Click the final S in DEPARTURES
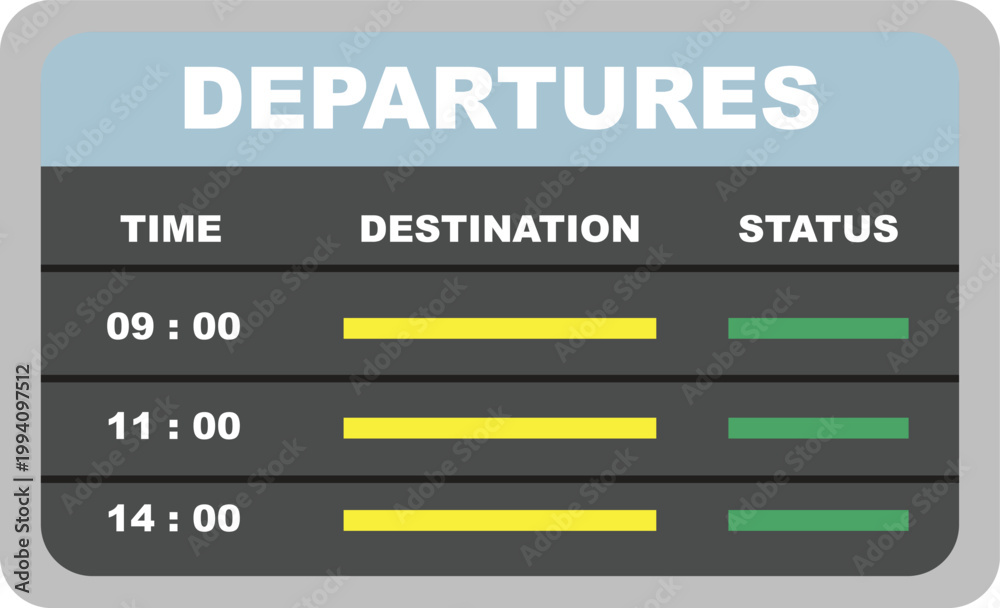The height and width of the screenshot is (608, 1000). tap(790, 98)
